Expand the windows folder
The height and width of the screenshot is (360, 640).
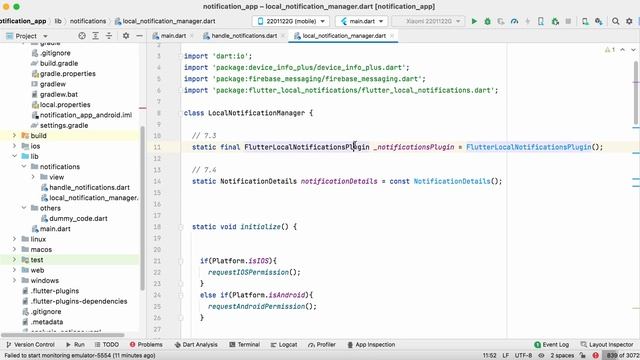tap(14, 280)
